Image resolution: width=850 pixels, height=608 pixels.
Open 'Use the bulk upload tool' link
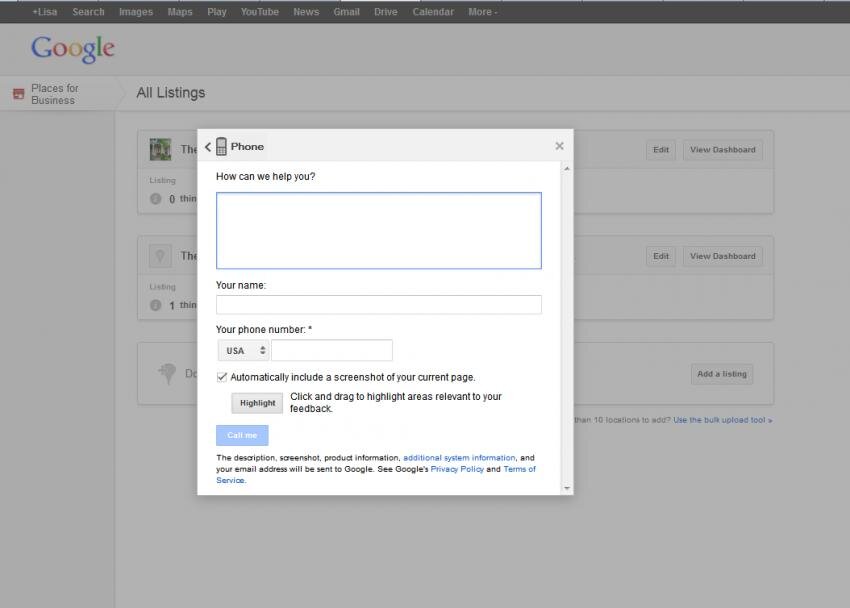723,420
